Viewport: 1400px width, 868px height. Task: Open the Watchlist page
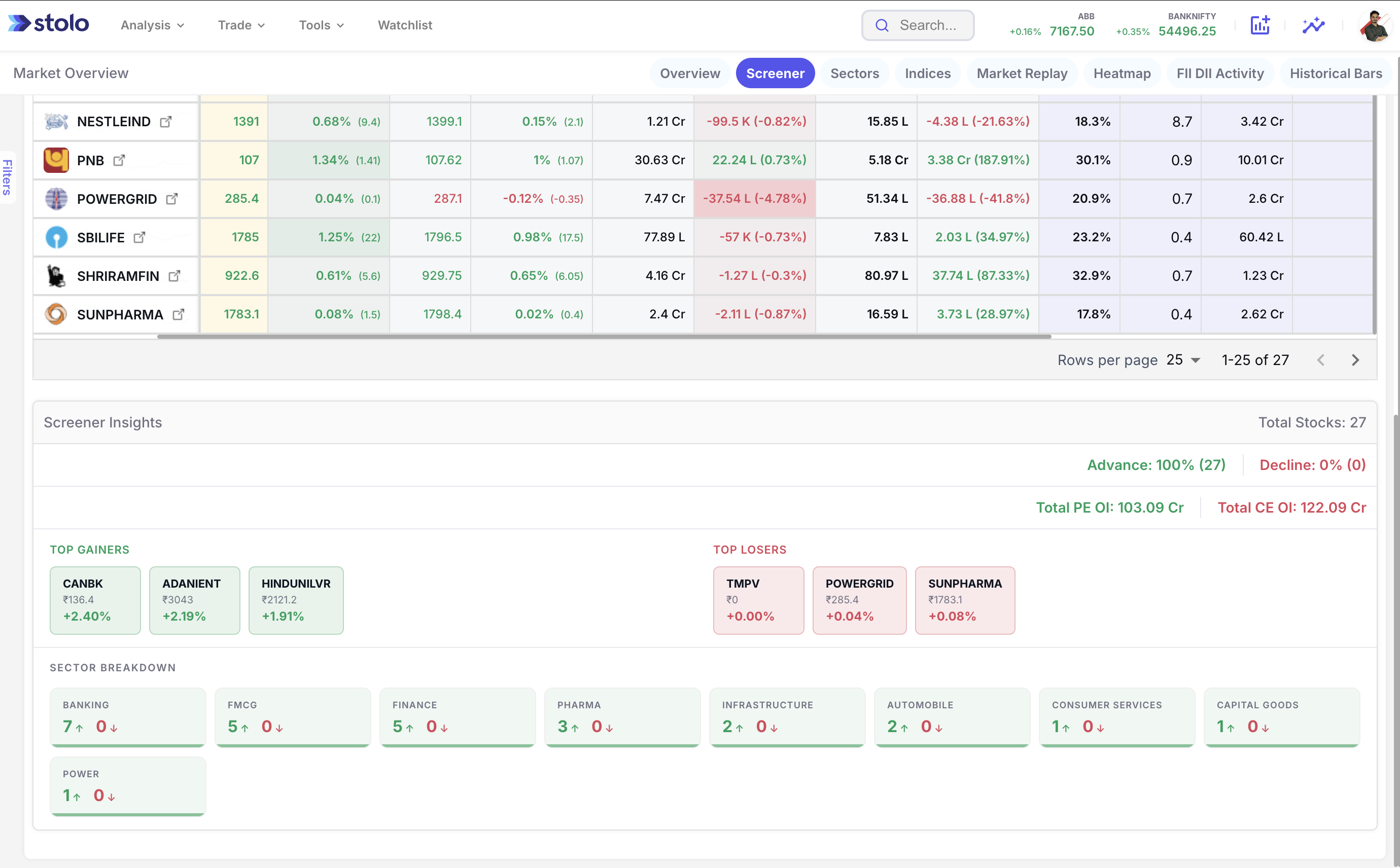[x=405, y=25]
